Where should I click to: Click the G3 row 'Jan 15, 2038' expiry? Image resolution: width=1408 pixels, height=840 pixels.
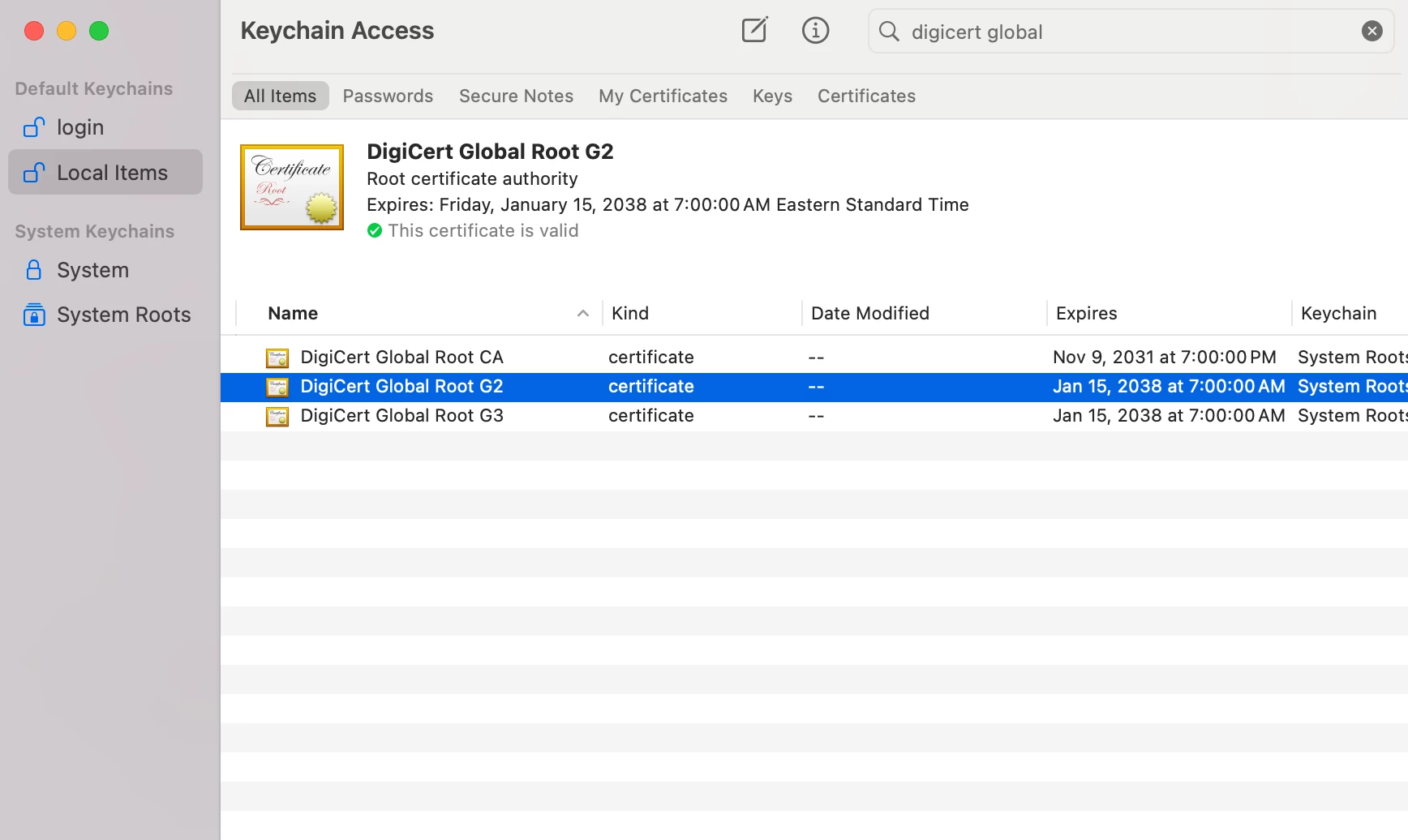coord(1169,416)
